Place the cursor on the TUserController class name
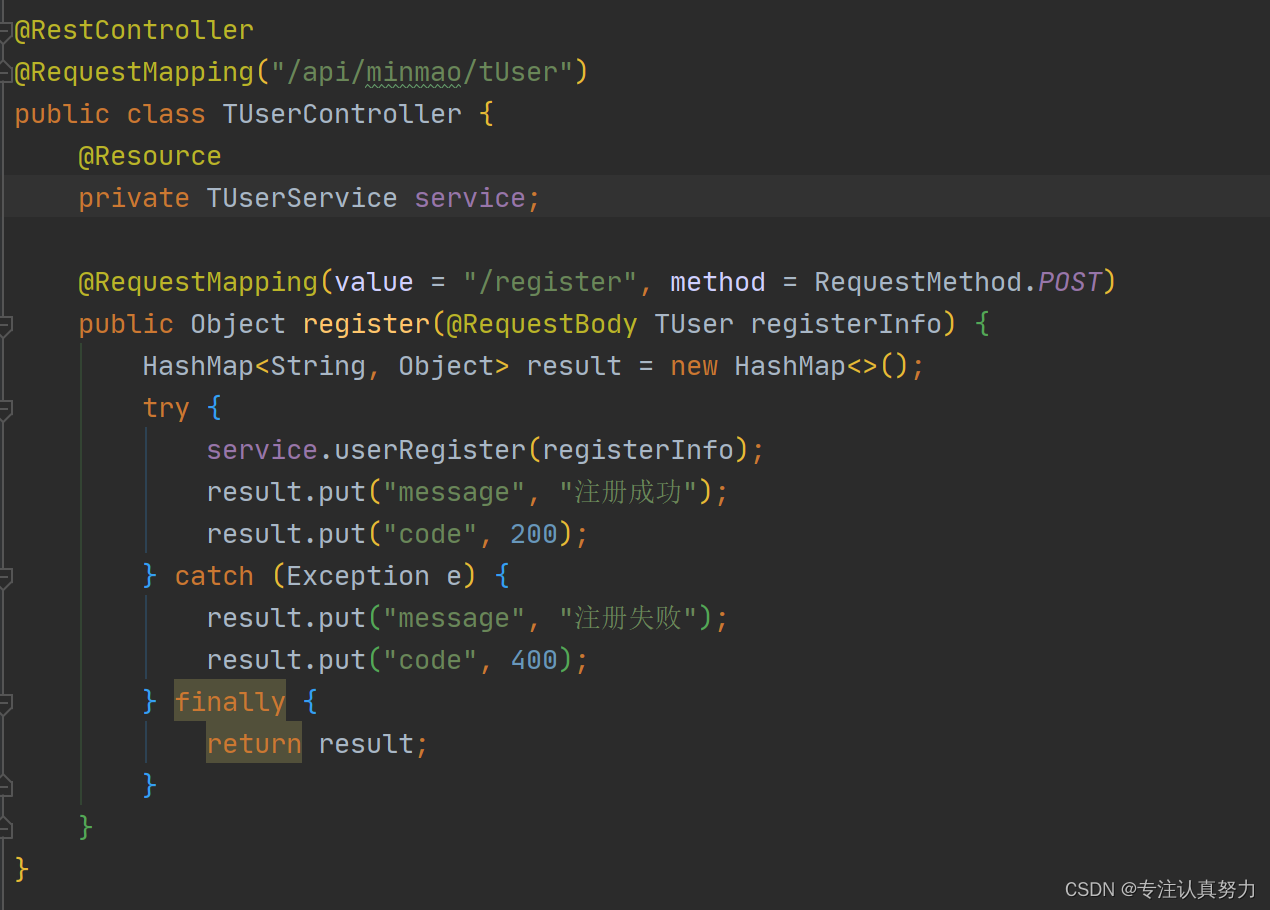The height and width of the screenshot is (910, 1270). [342, 115]
